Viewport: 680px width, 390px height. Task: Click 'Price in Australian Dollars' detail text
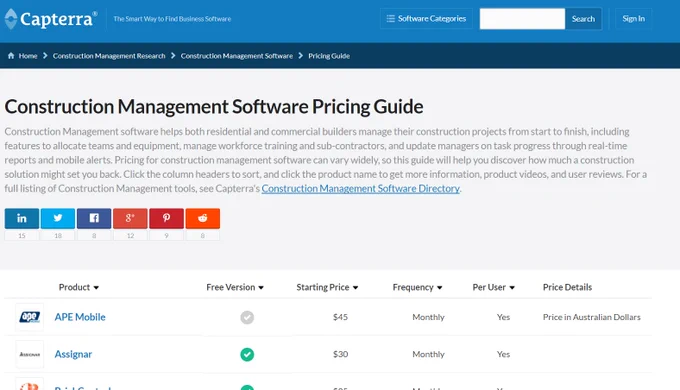click(x=592, y=317)
